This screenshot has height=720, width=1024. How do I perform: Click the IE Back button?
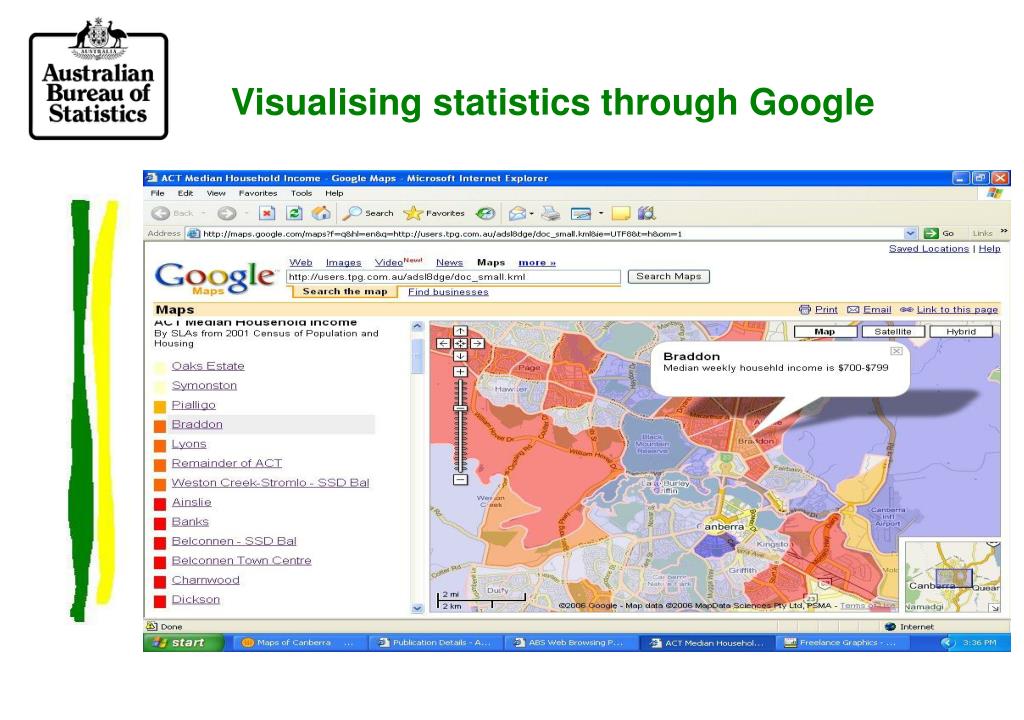(x=172, y=213)
